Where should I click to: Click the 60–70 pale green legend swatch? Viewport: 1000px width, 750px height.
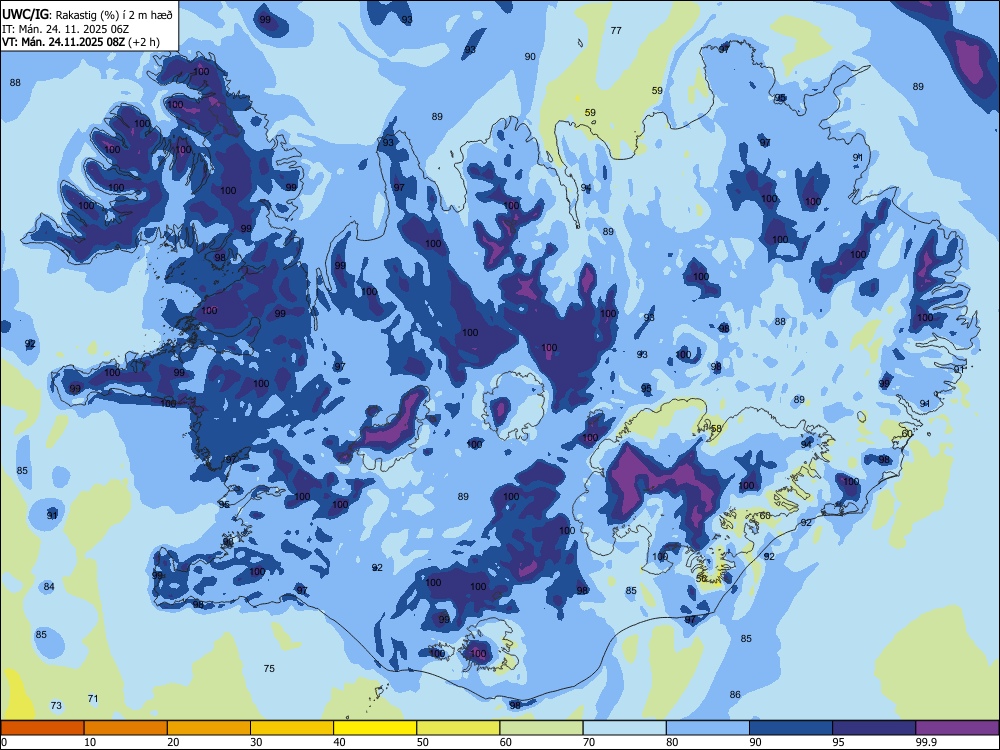[x=541, y=728]
